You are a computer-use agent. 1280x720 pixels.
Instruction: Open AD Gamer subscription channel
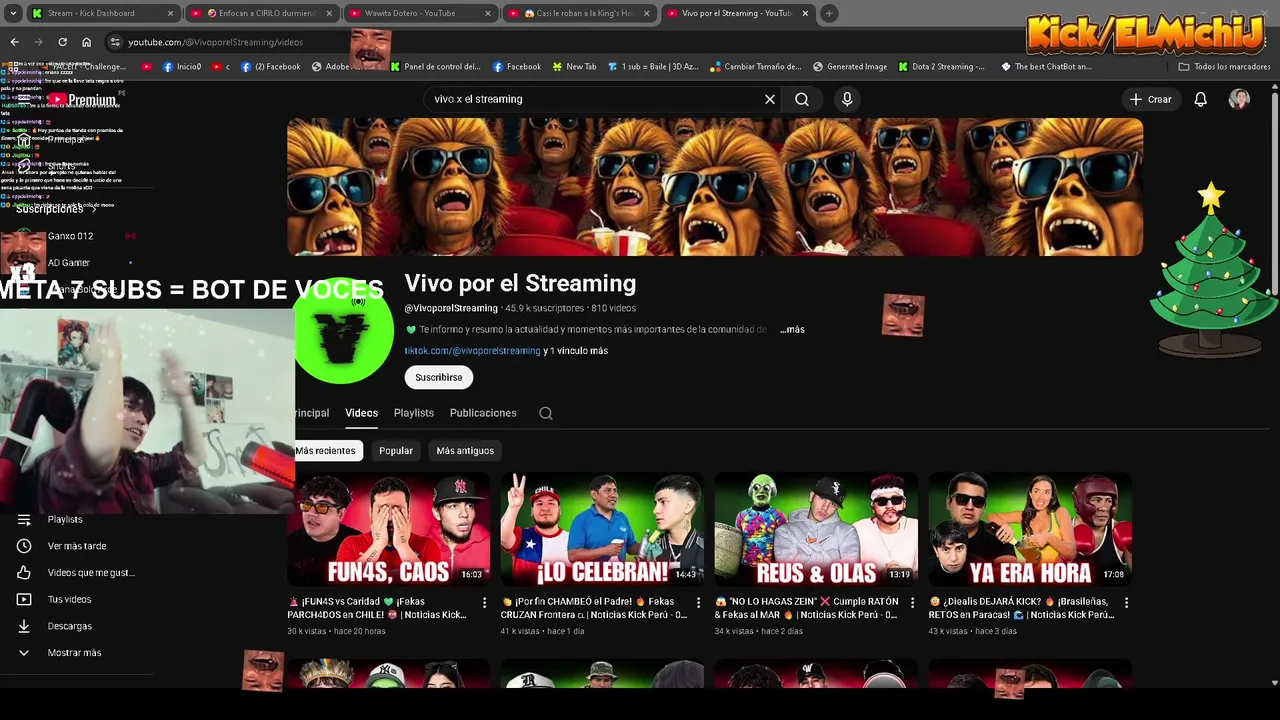(x=69, y=263)
